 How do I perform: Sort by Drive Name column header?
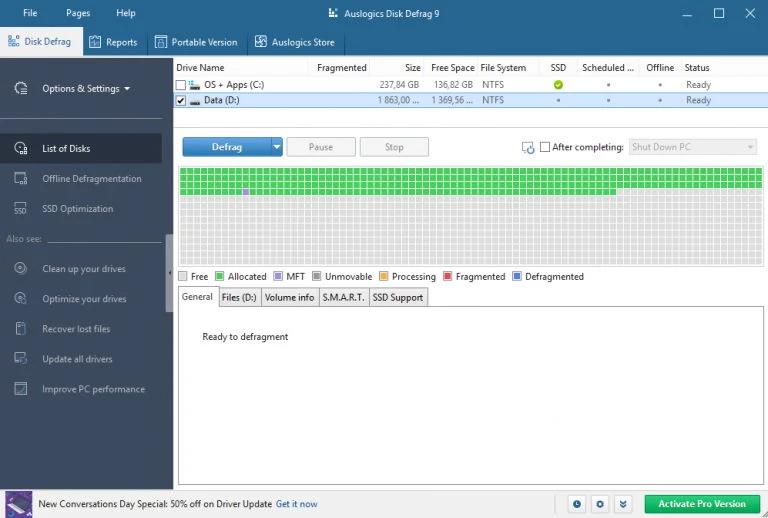(x=200, y=68)
